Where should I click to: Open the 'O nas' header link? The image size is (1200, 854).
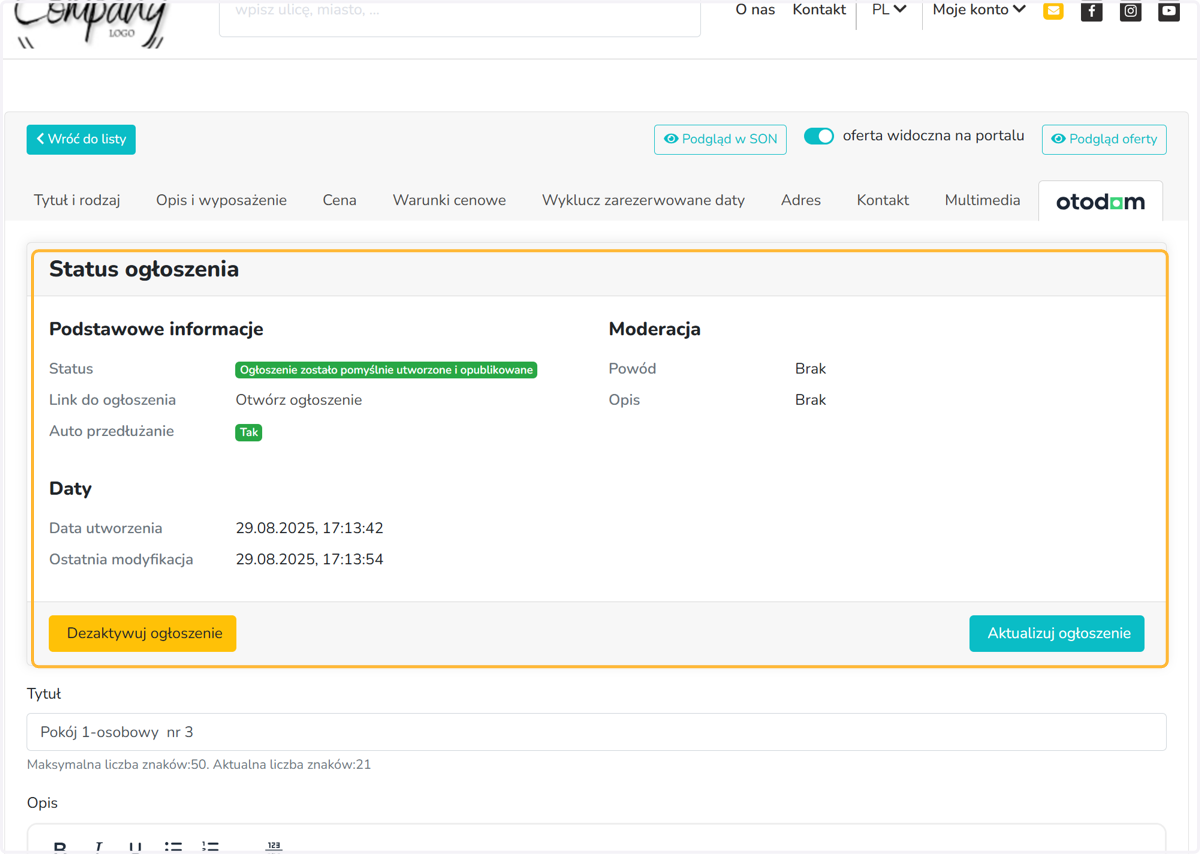tap(755, 9)
